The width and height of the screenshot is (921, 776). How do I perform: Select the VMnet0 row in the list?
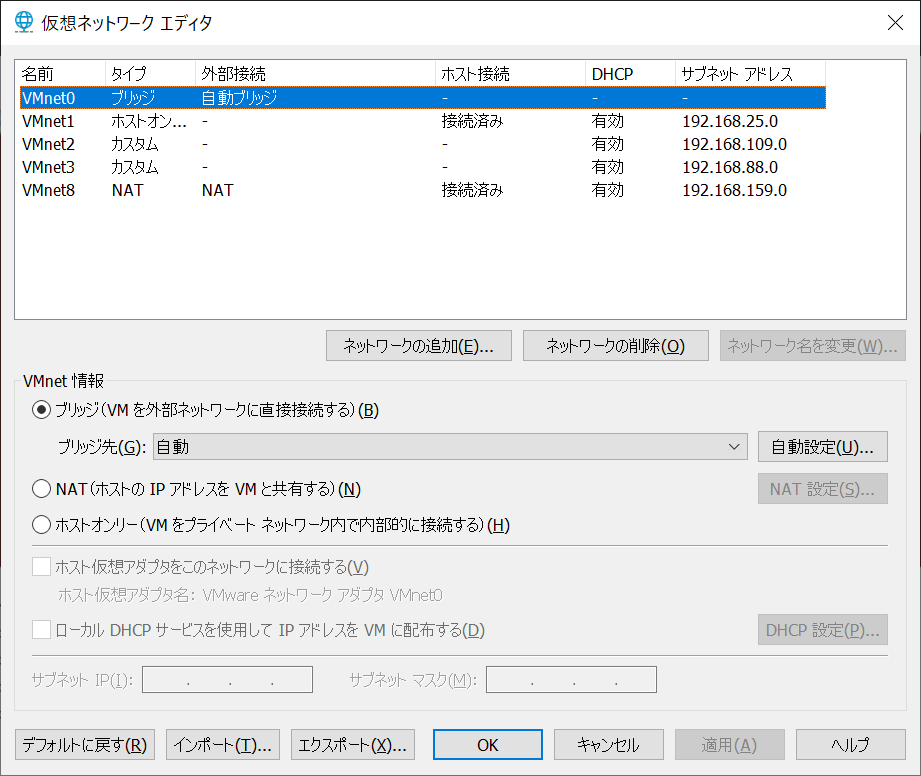pyautogui.click(x=423, y=98)
